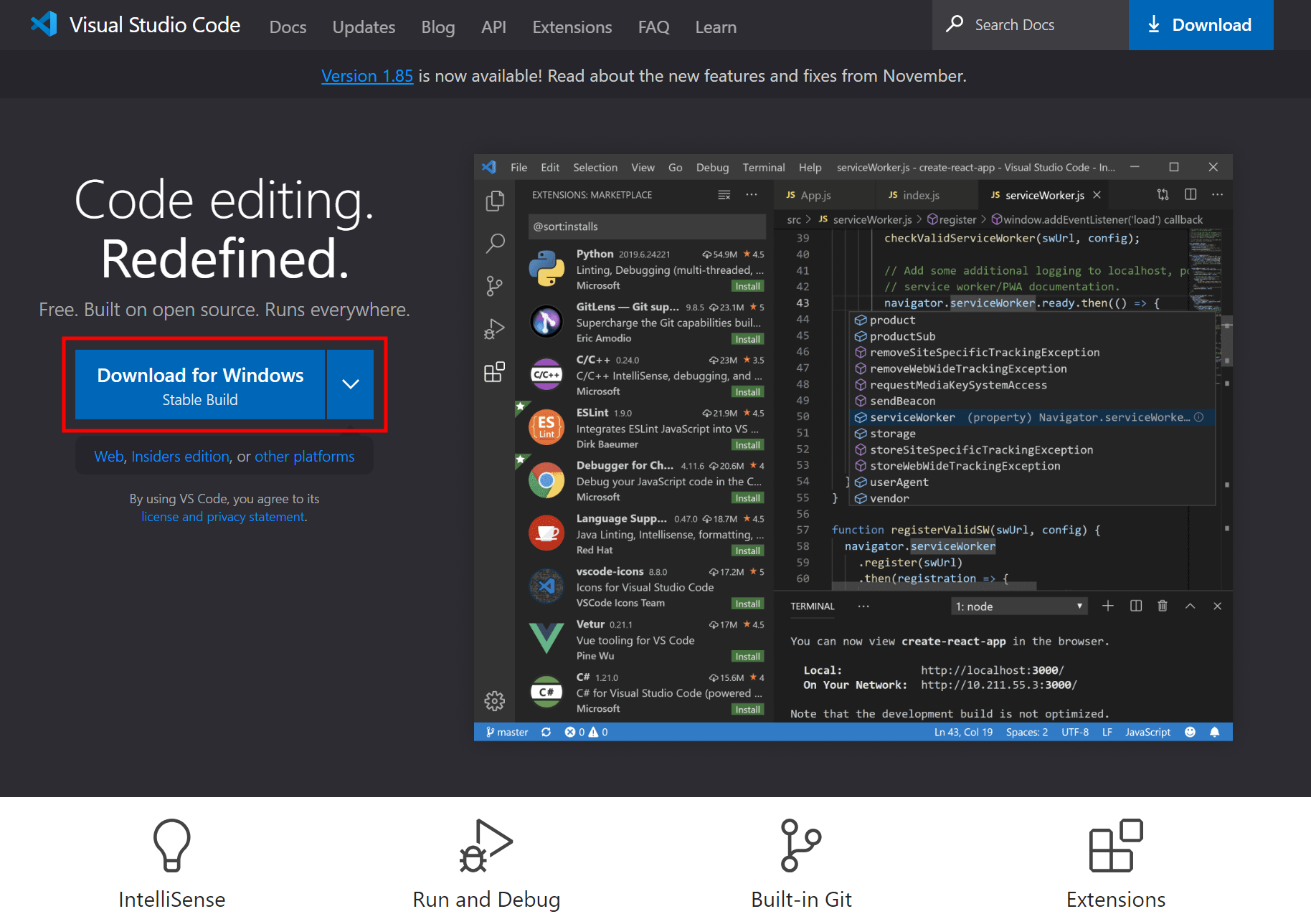1311x924 pixels.
Task: Open the Extensions nav item
Action: pos(572,27)
